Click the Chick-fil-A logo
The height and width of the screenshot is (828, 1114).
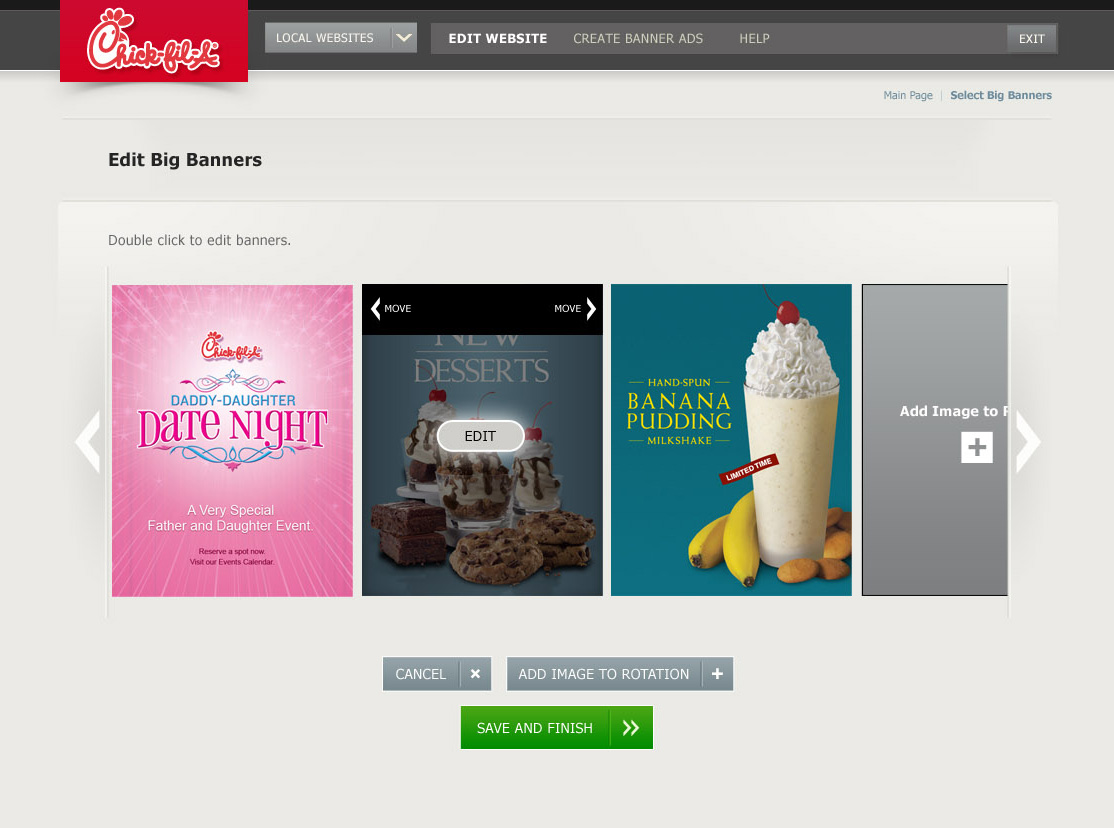153,41
